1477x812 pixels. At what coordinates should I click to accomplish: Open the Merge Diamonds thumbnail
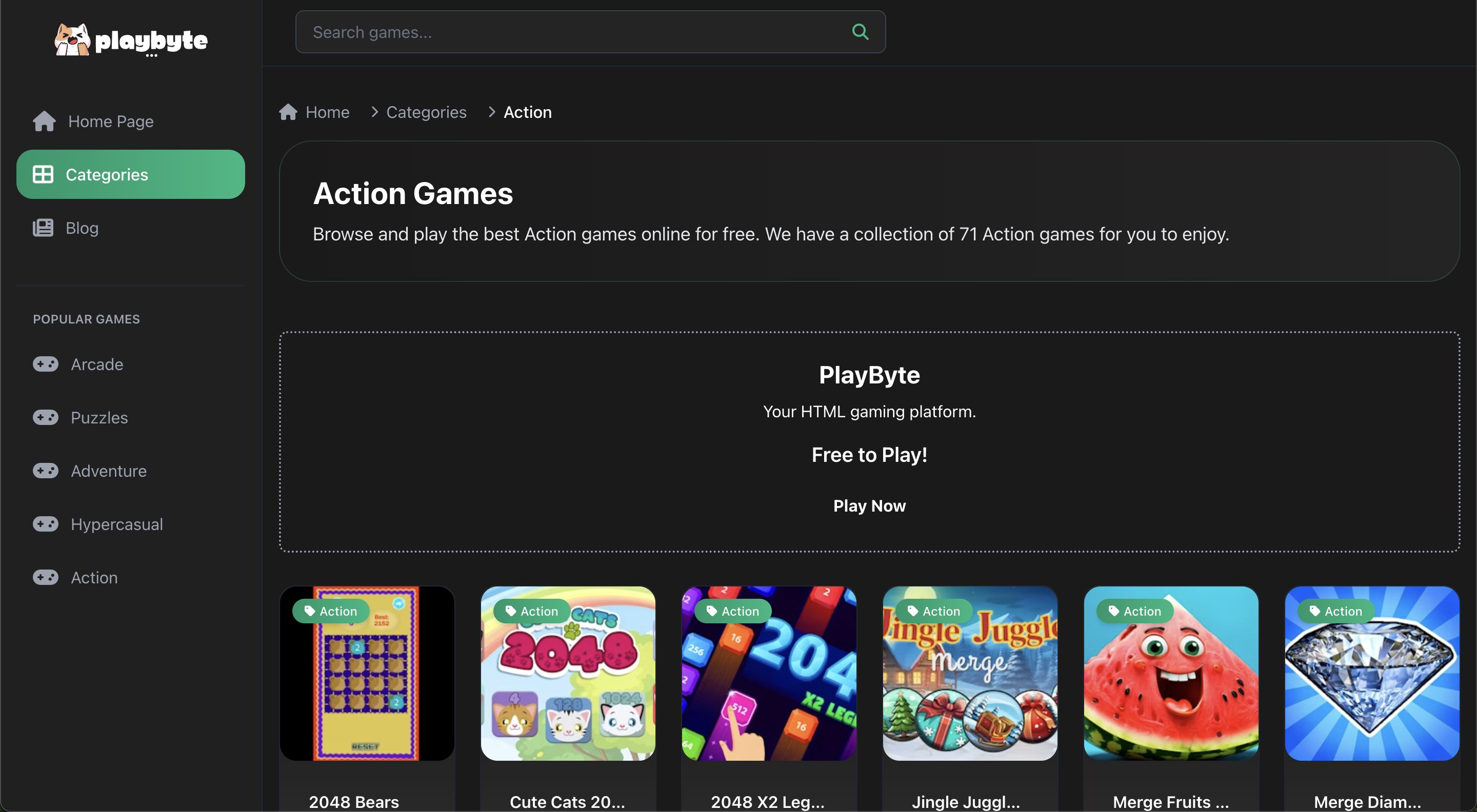[x=1372, y=673]
